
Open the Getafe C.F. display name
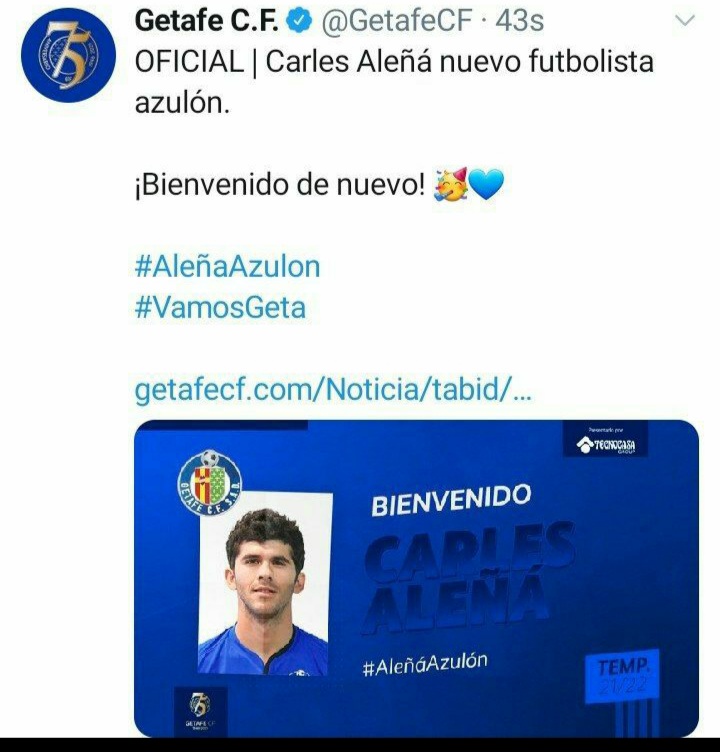click(x=207, y=21)
